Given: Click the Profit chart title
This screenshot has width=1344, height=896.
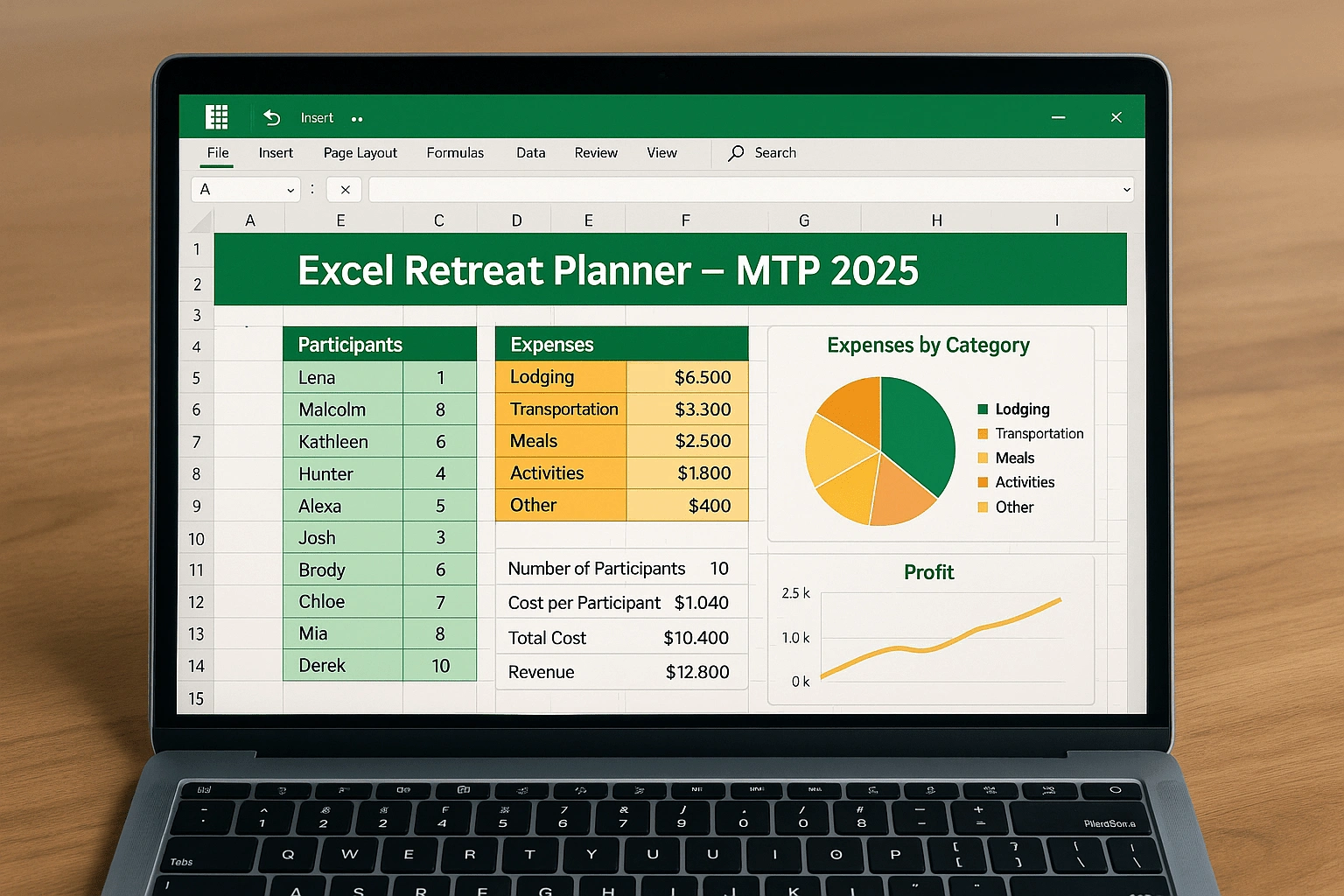Looking at the screenshot, I should (x=928, y=572).
